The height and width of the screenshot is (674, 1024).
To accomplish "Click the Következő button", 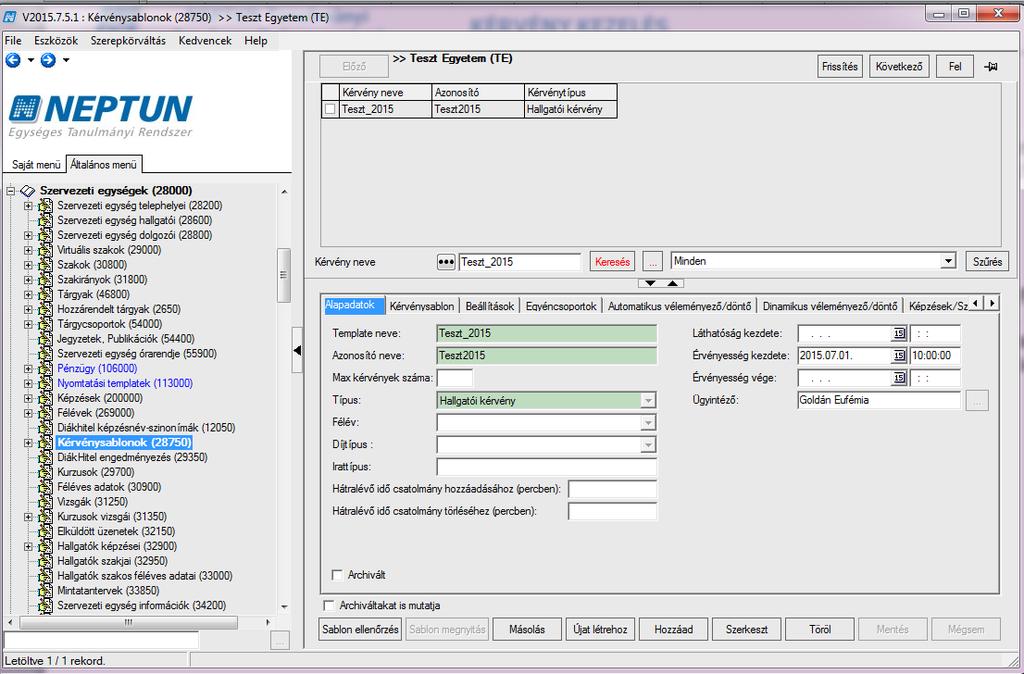I will [899, 67].
